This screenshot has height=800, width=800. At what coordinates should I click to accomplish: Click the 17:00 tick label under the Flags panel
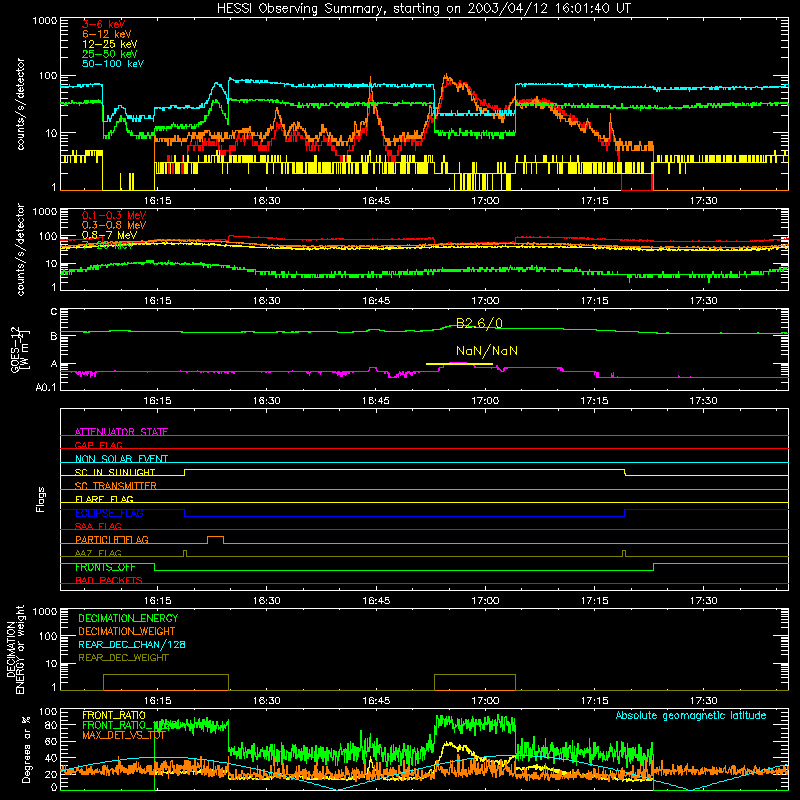(485, 601)
